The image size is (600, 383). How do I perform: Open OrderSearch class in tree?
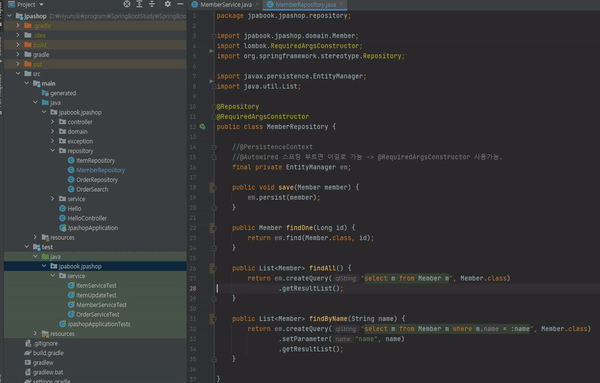88,189
